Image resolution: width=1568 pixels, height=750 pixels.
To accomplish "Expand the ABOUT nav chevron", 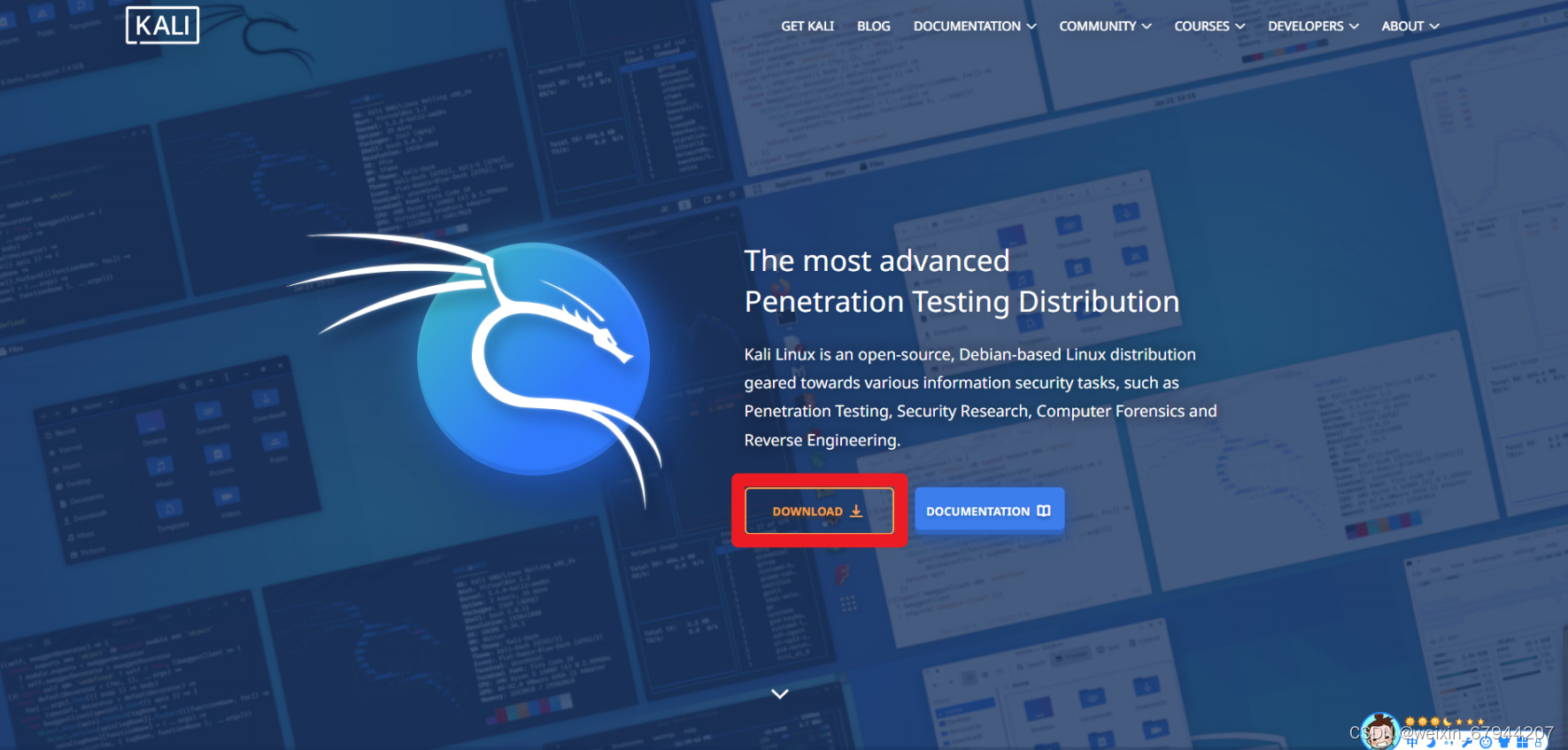I will tap(1434, 27).
